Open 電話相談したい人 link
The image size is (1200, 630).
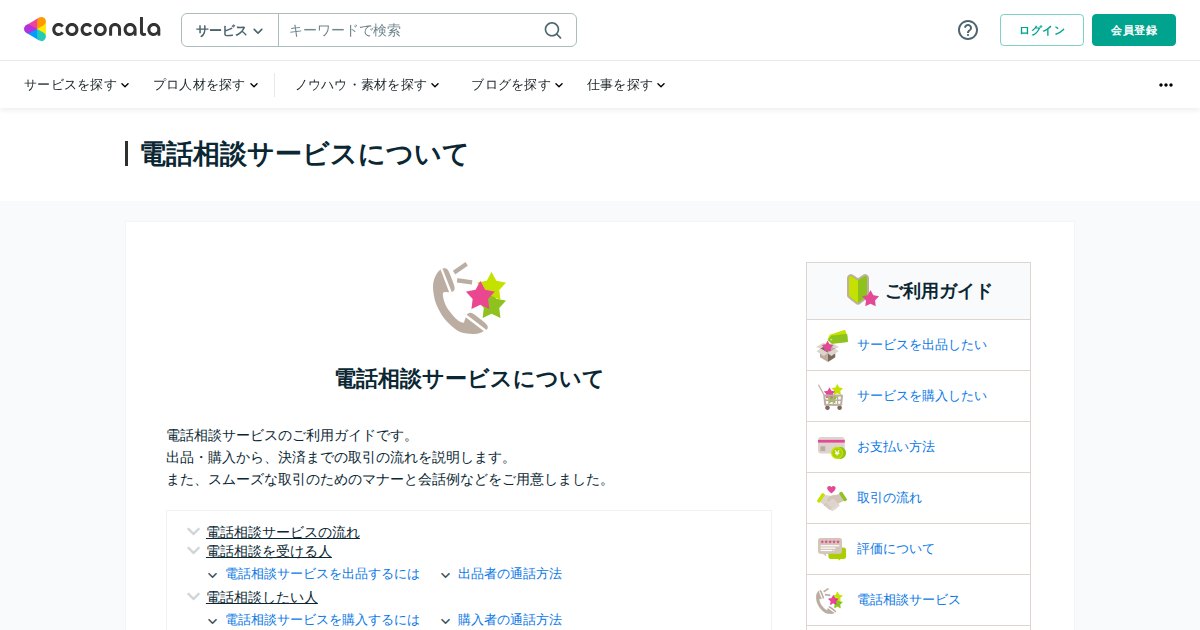click(x=262, y=597)
